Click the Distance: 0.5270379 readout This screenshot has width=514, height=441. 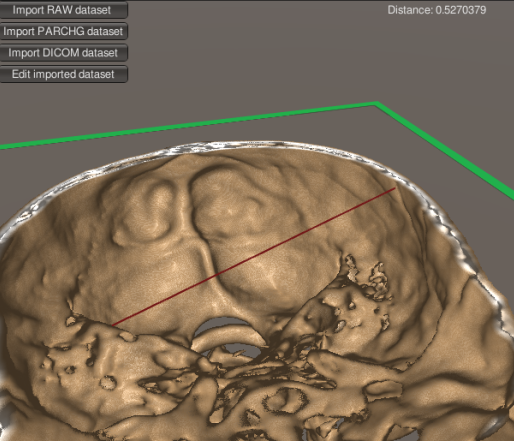click(x=437, y=10)
